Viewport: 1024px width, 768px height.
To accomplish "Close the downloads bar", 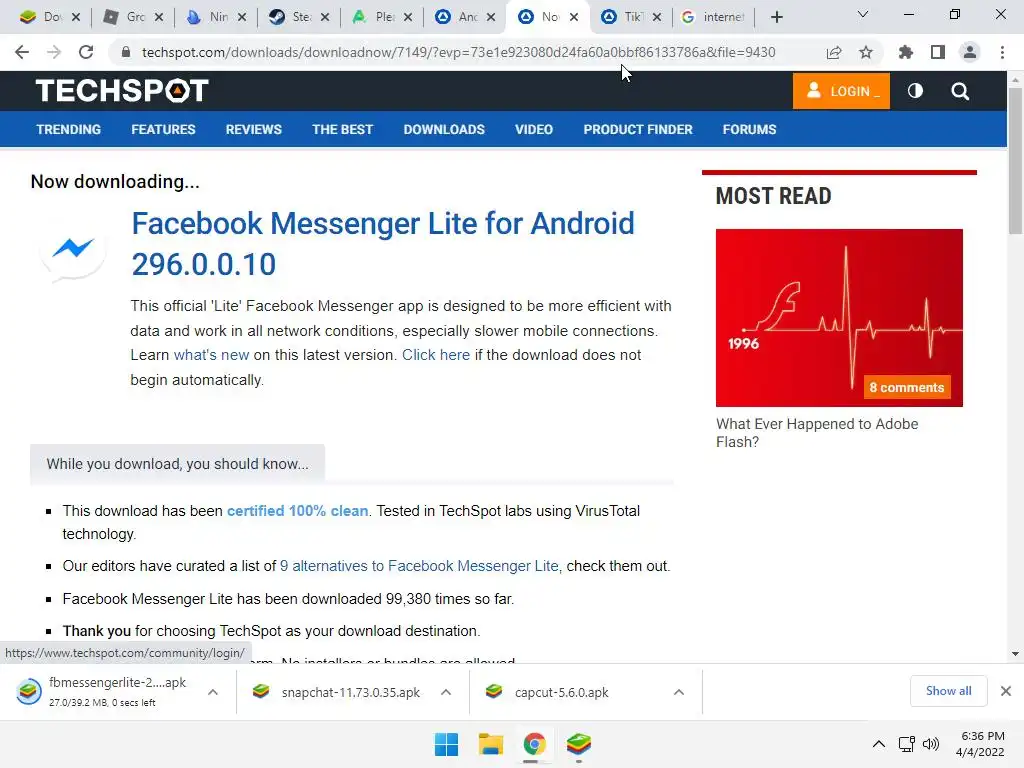I will click(1006, 691).
